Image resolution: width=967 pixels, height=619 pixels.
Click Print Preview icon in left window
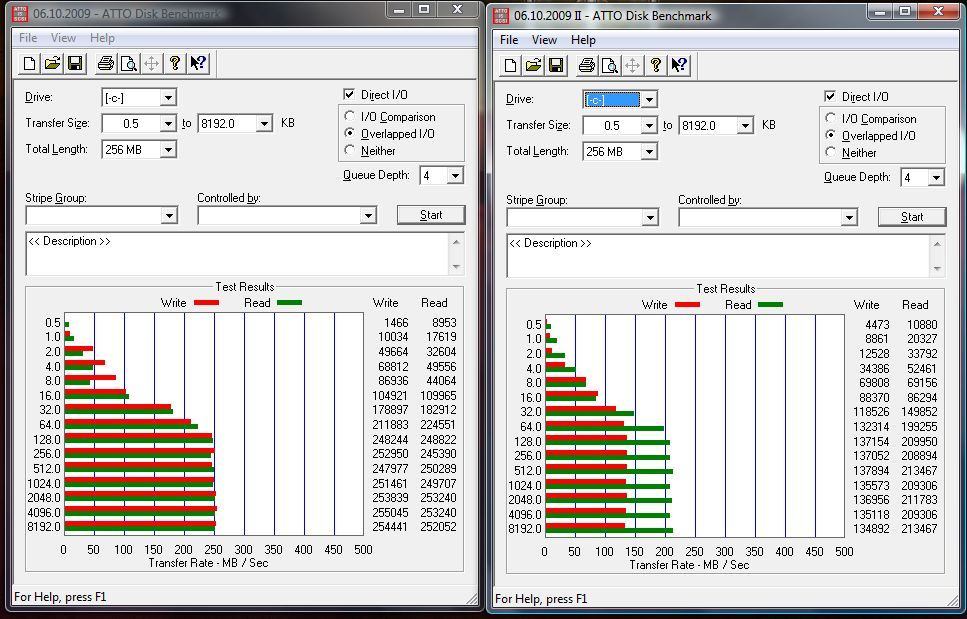pyautogui.click(x=129, y=63)
